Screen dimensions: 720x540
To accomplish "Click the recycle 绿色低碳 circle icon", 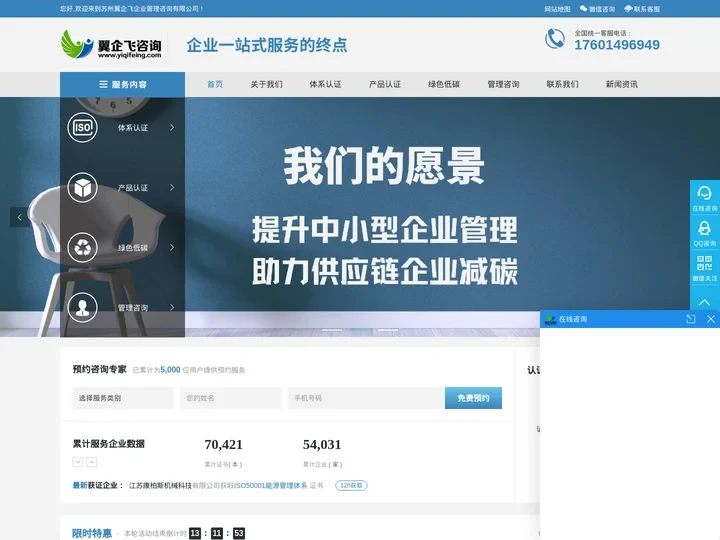I will click(83, 248).
